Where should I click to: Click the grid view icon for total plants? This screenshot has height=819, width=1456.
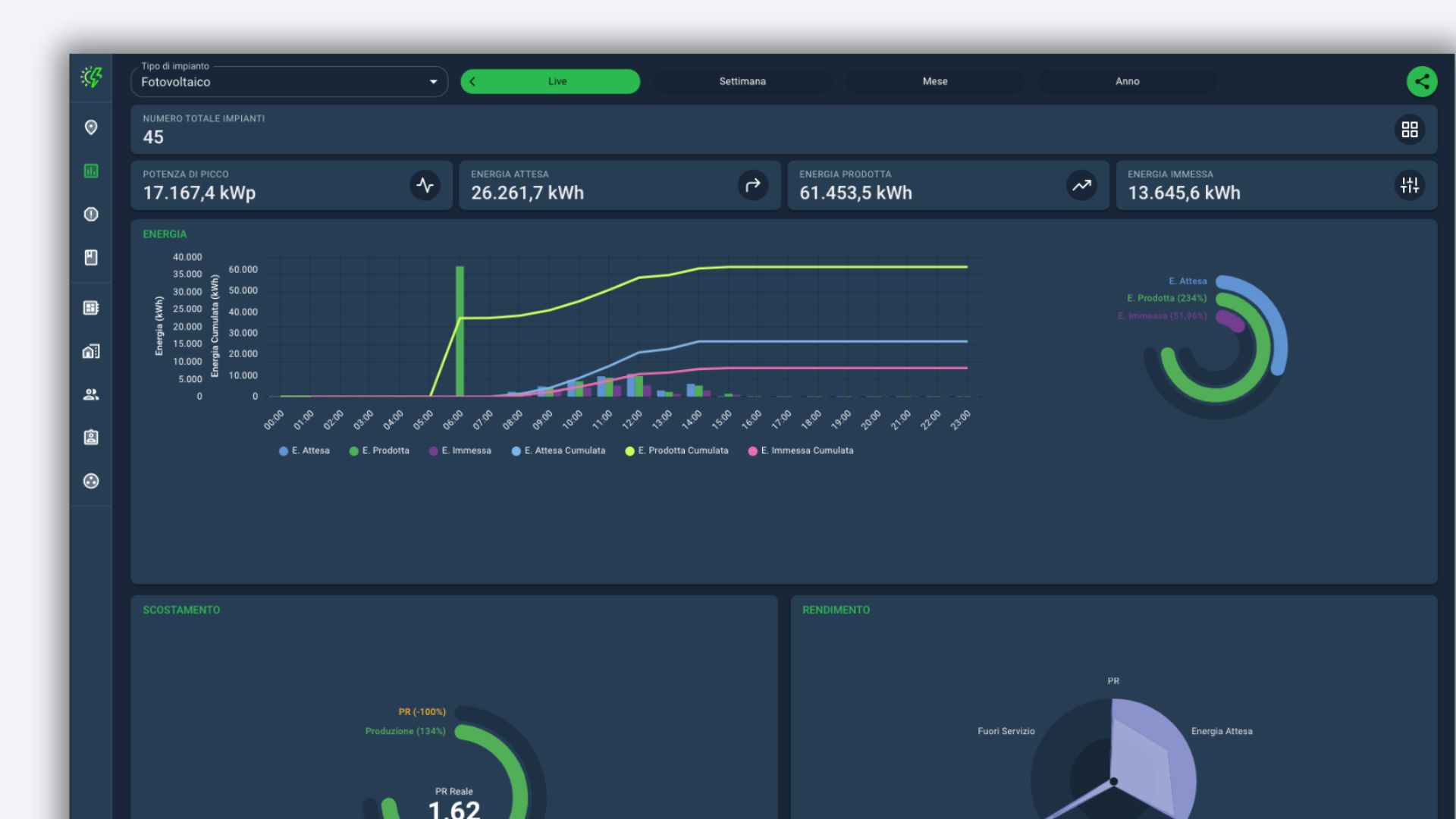tap(1409, 130)
